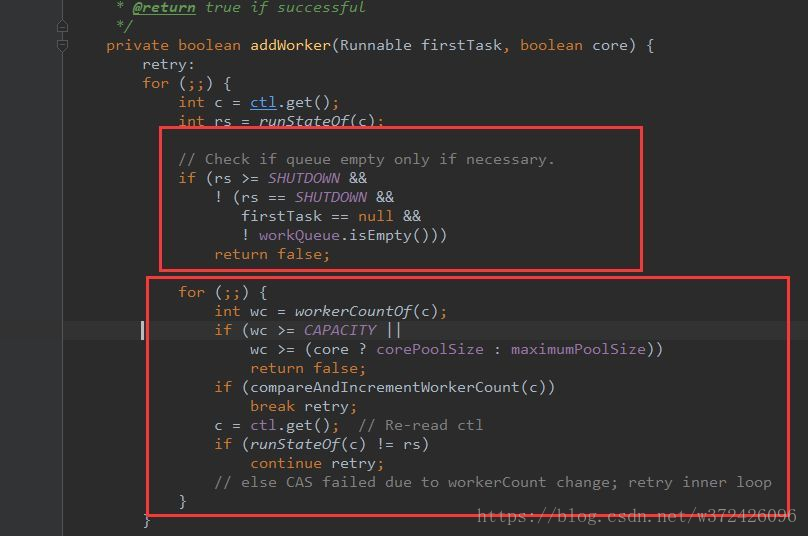Viewport: 808px width, 536px height.
Task: Place cursor on addWorker method name
Action: [x=290, y=45]
